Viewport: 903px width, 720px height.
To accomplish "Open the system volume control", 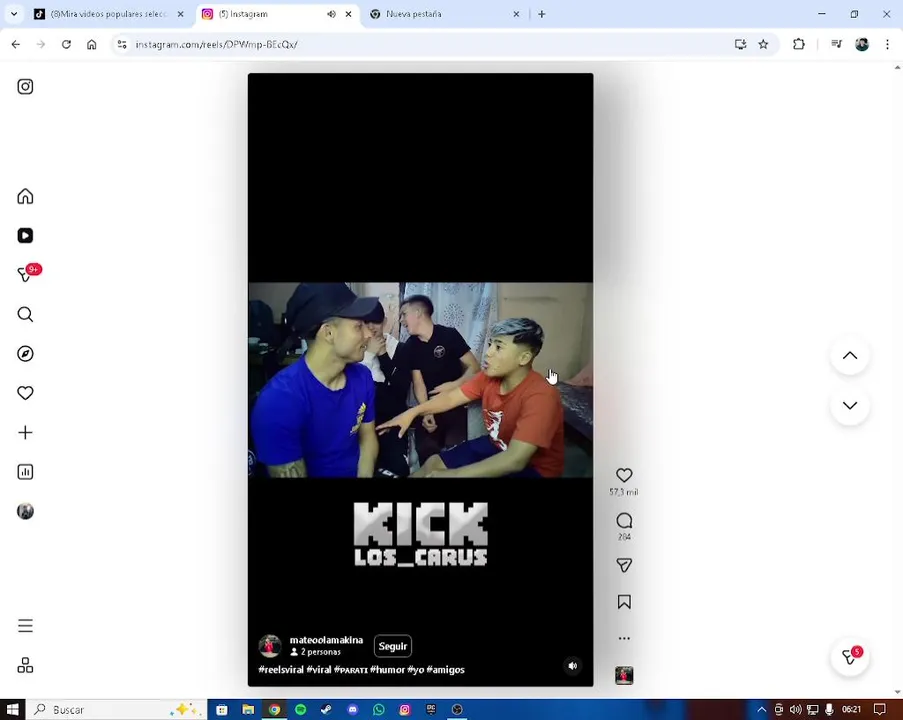I will click(795, 710).
